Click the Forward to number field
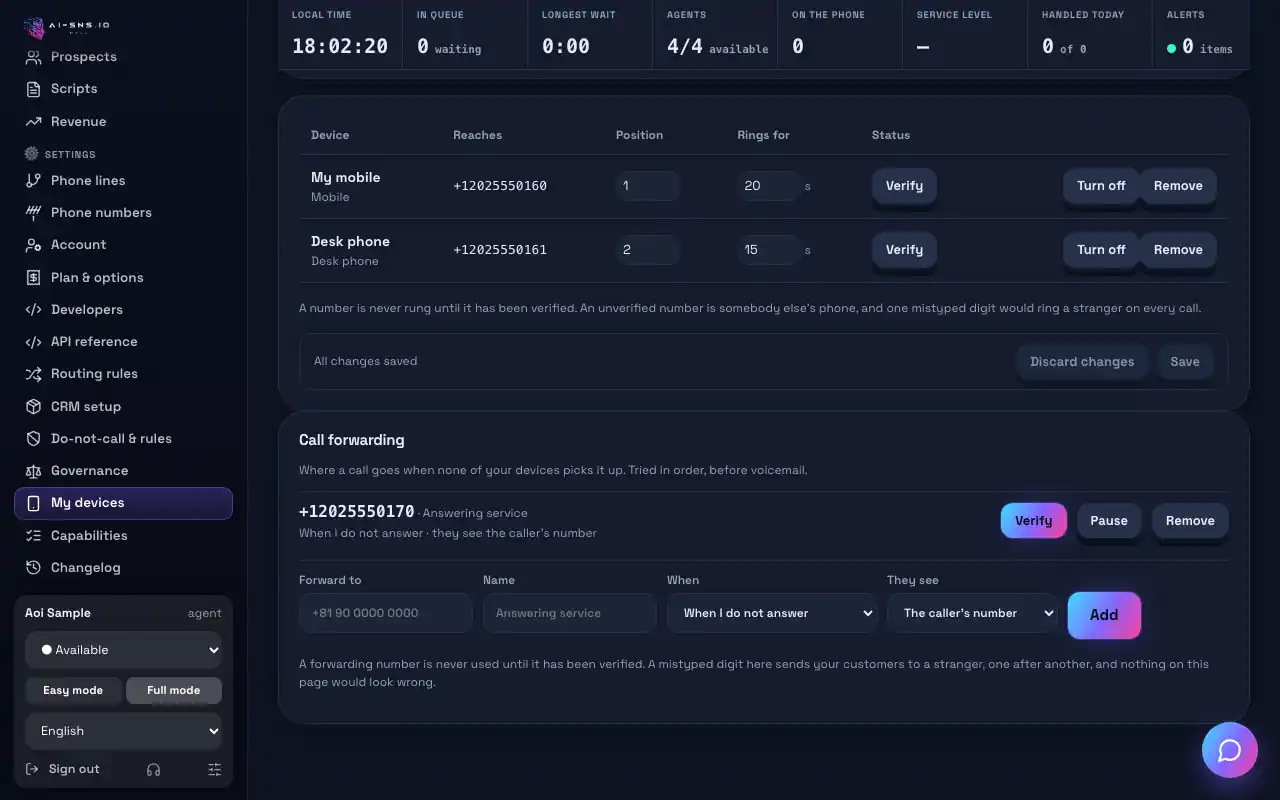1280x800 pixels. tap(385, 613)
